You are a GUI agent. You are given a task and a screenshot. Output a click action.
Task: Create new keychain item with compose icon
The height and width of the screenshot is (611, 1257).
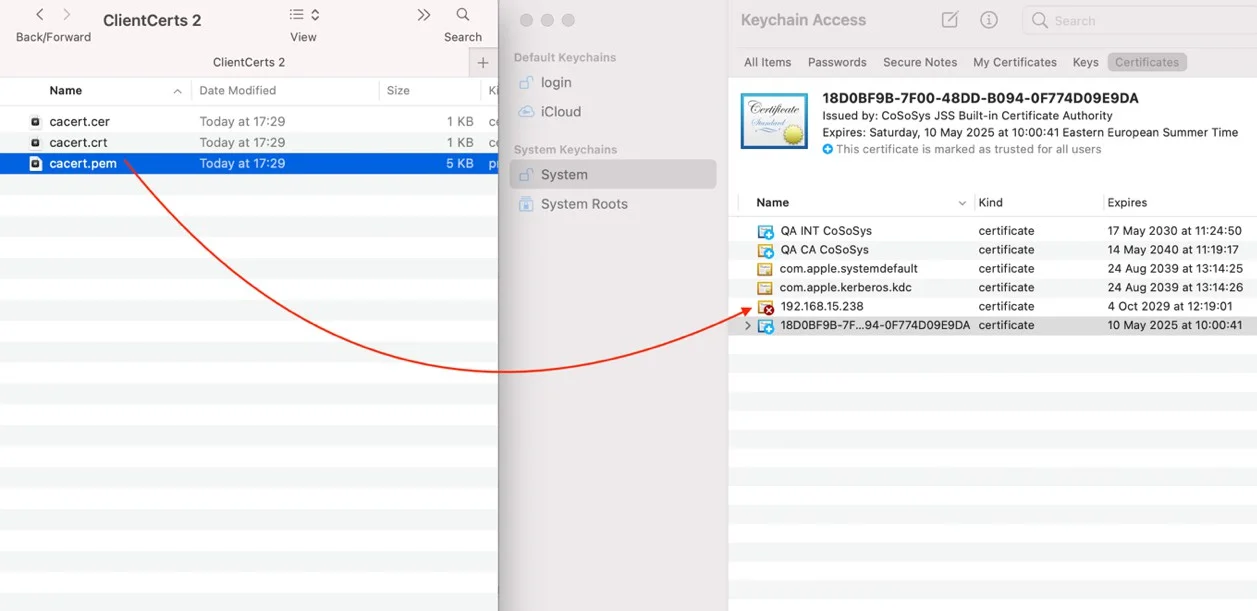pos(950,20)
